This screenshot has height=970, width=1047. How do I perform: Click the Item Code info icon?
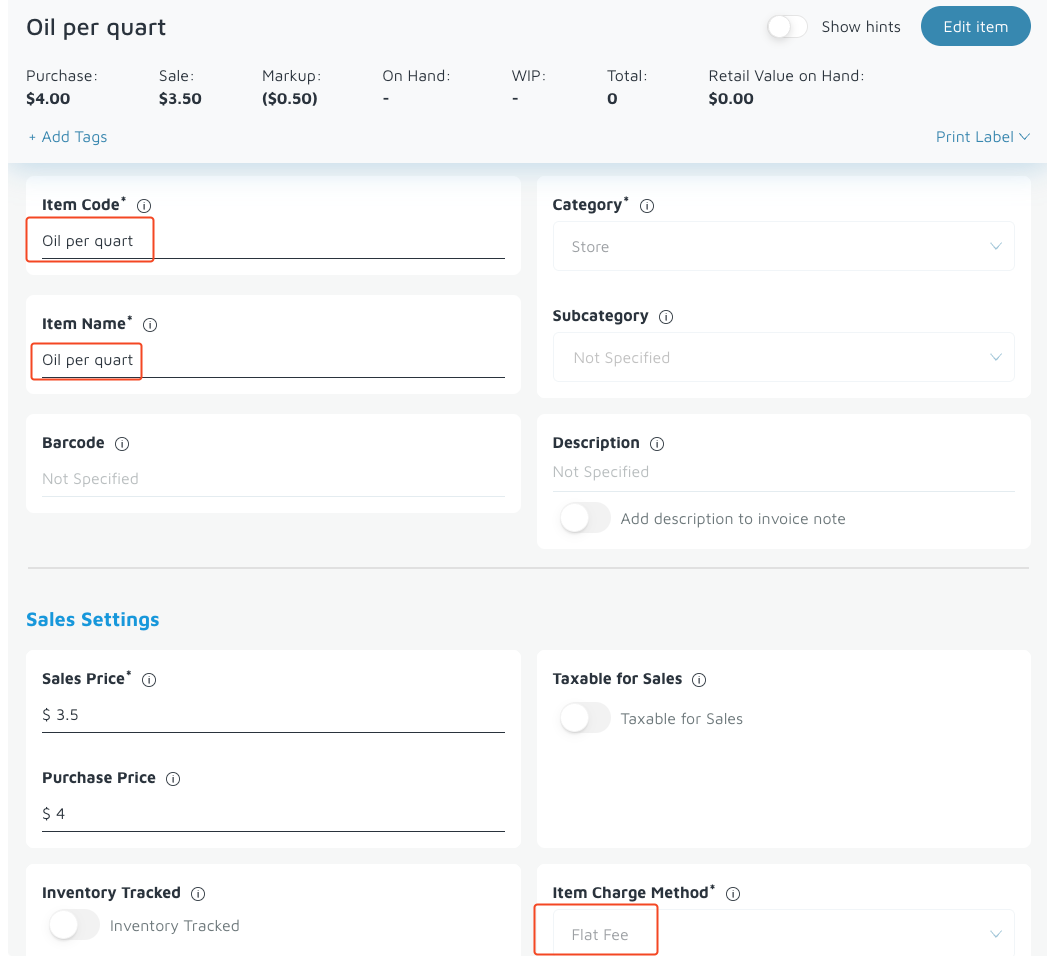pos(144,206)
